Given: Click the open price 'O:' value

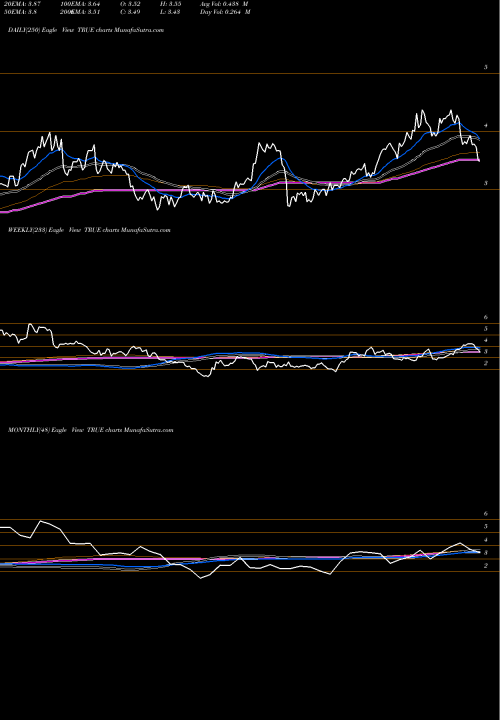Looking at the screenshot, I should (x=130, y=4).
